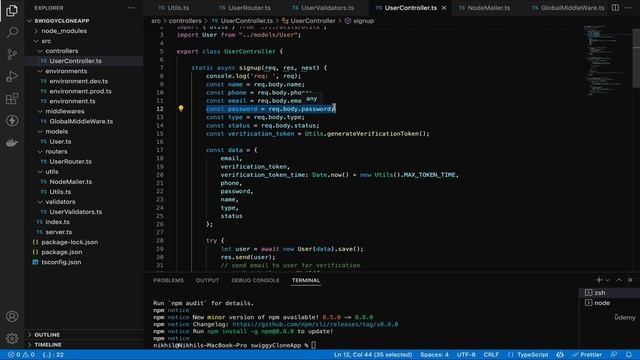Image resolution: width=640 pixels, height=360 pixels.
Task: Open tsconfig.json file
Action: (x=61, y=262)
